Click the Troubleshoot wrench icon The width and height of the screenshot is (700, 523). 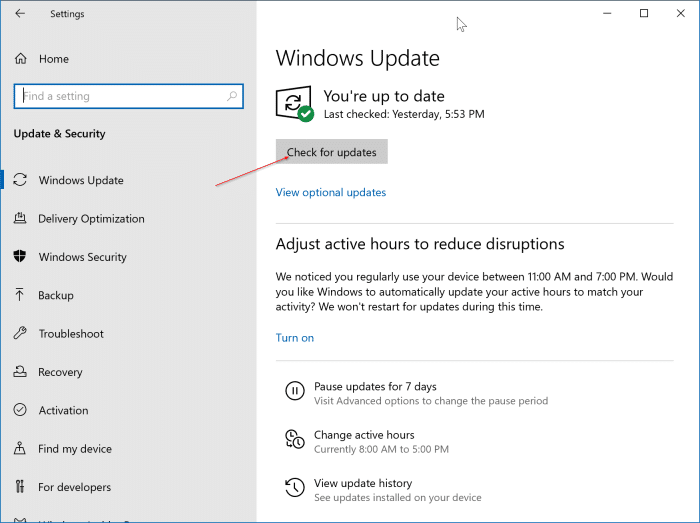tap(20, 333)
